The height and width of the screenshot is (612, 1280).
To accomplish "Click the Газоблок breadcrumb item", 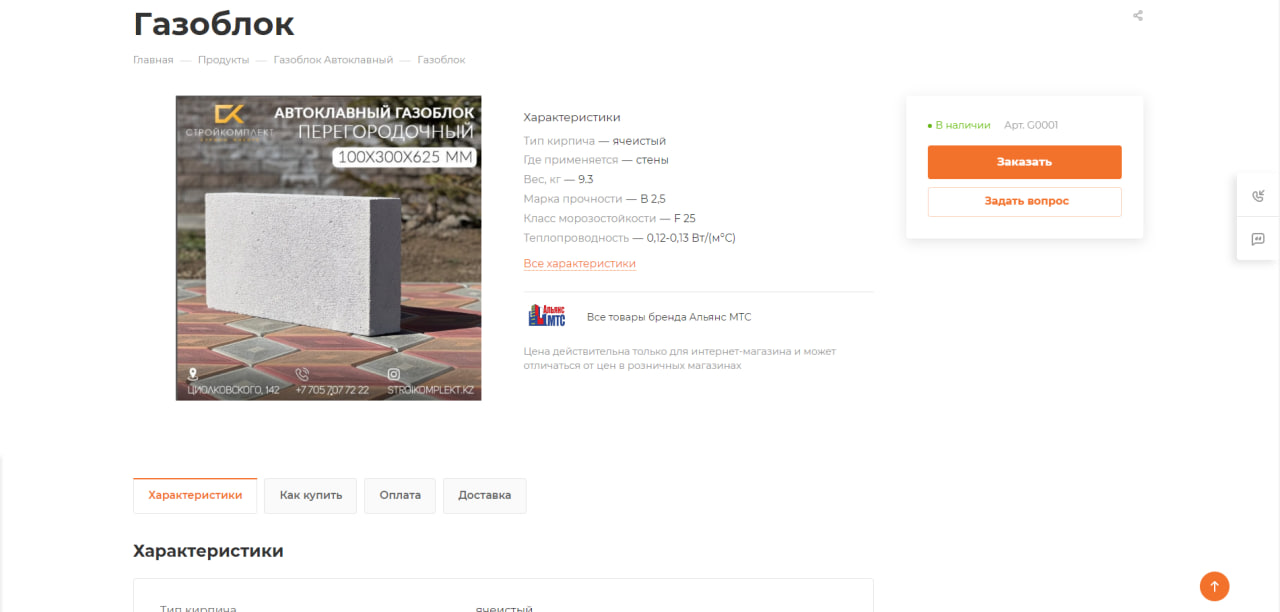I will coord(441,60).
